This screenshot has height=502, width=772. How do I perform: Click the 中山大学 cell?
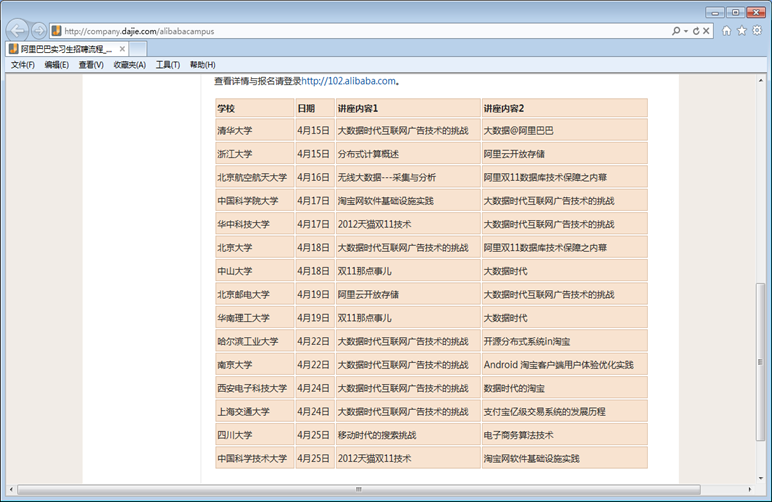click(x=255, y=271)
